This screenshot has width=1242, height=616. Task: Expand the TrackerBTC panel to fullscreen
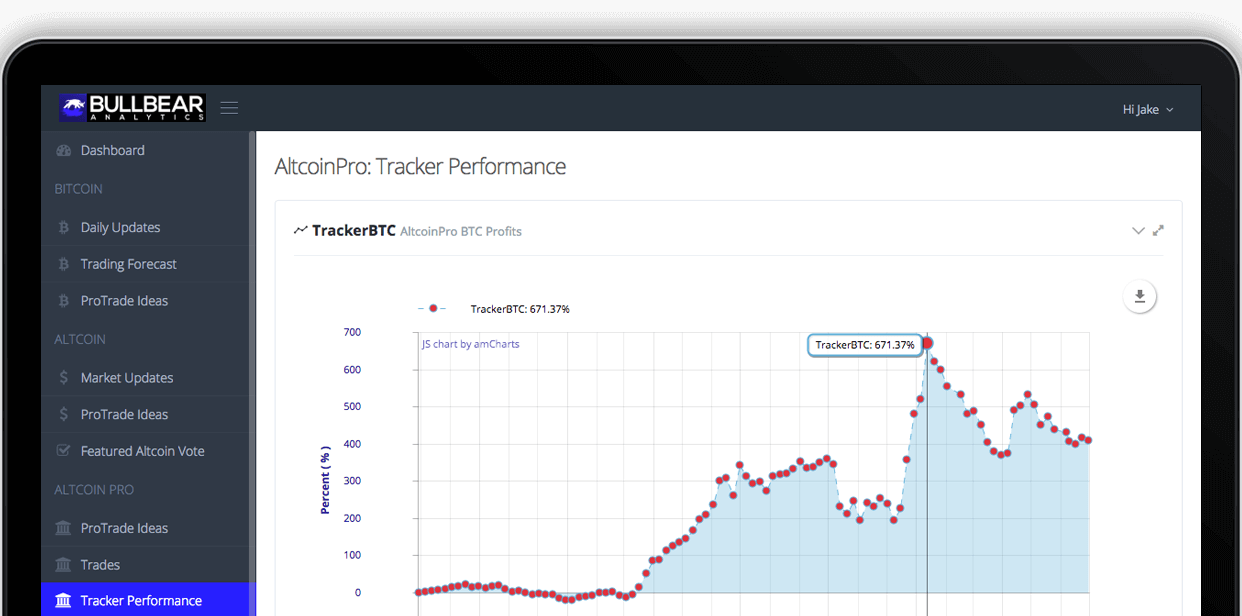point(1158,231)
